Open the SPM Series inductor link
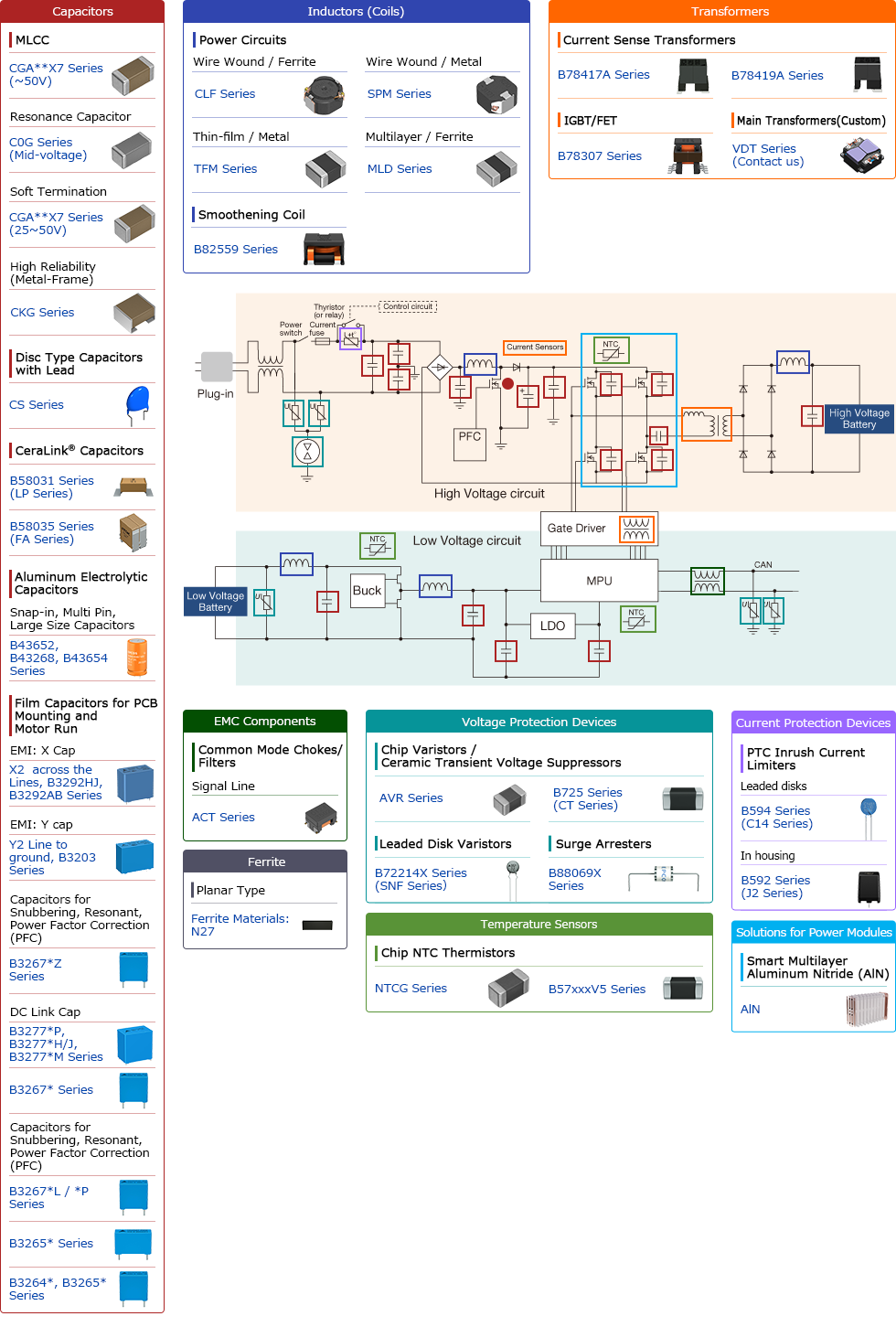This screenshot has width=896, height=1327. [399, 94]
